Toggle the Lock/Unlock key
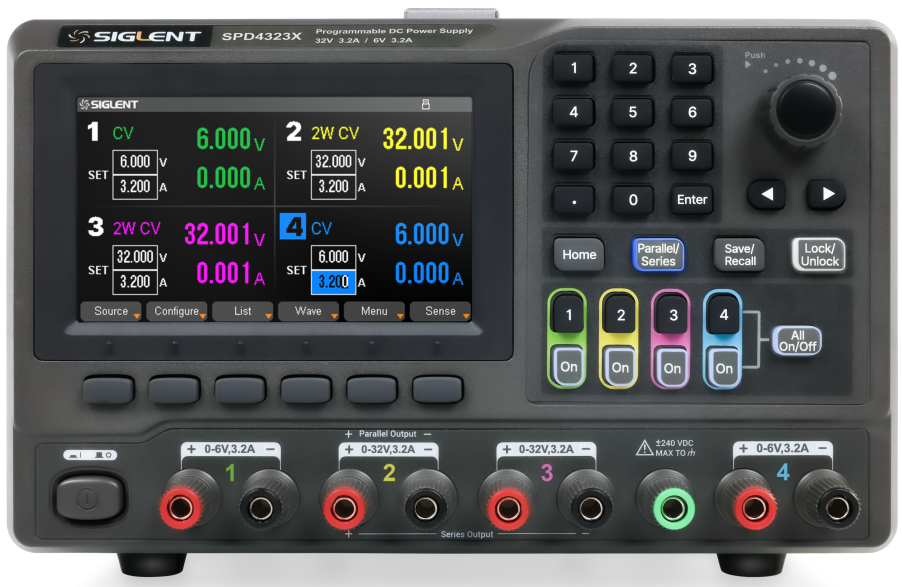 (x=819, y=254)
